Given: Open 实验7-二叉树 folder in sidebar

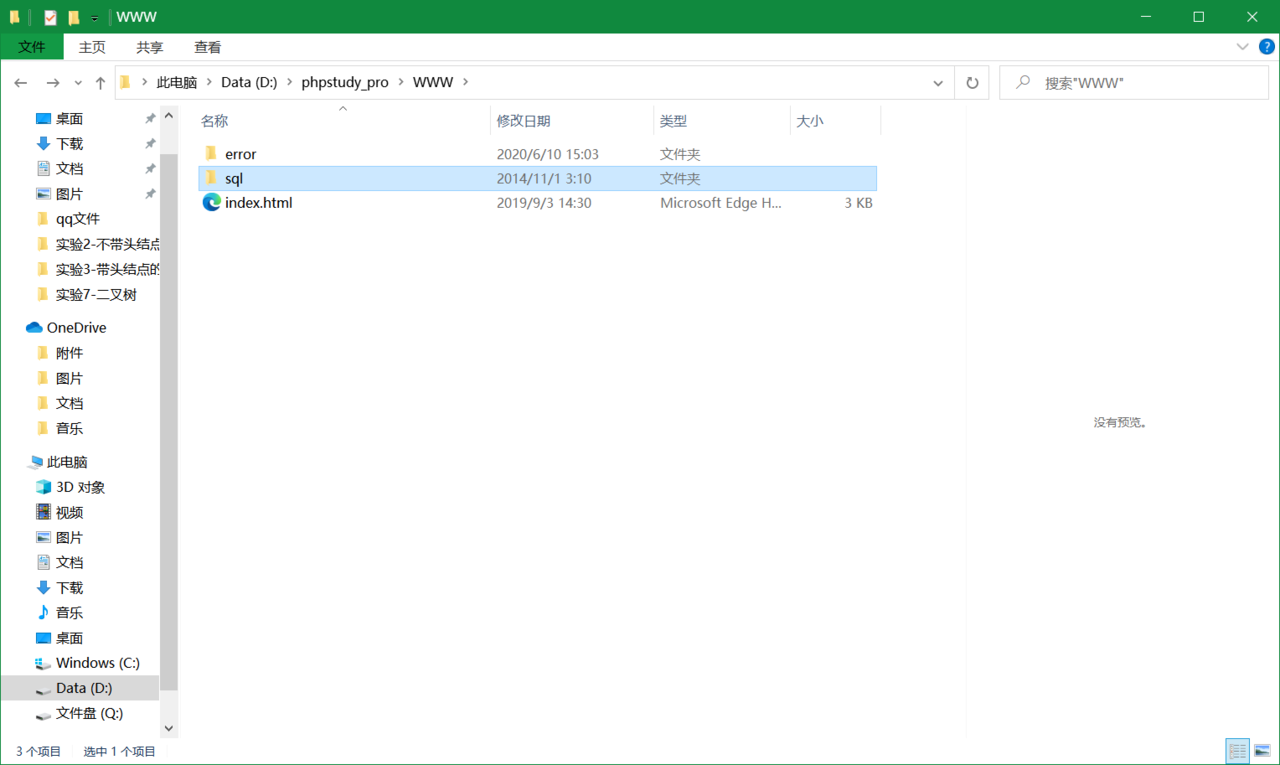Looking at the screenshot, I should click(96, 295).
